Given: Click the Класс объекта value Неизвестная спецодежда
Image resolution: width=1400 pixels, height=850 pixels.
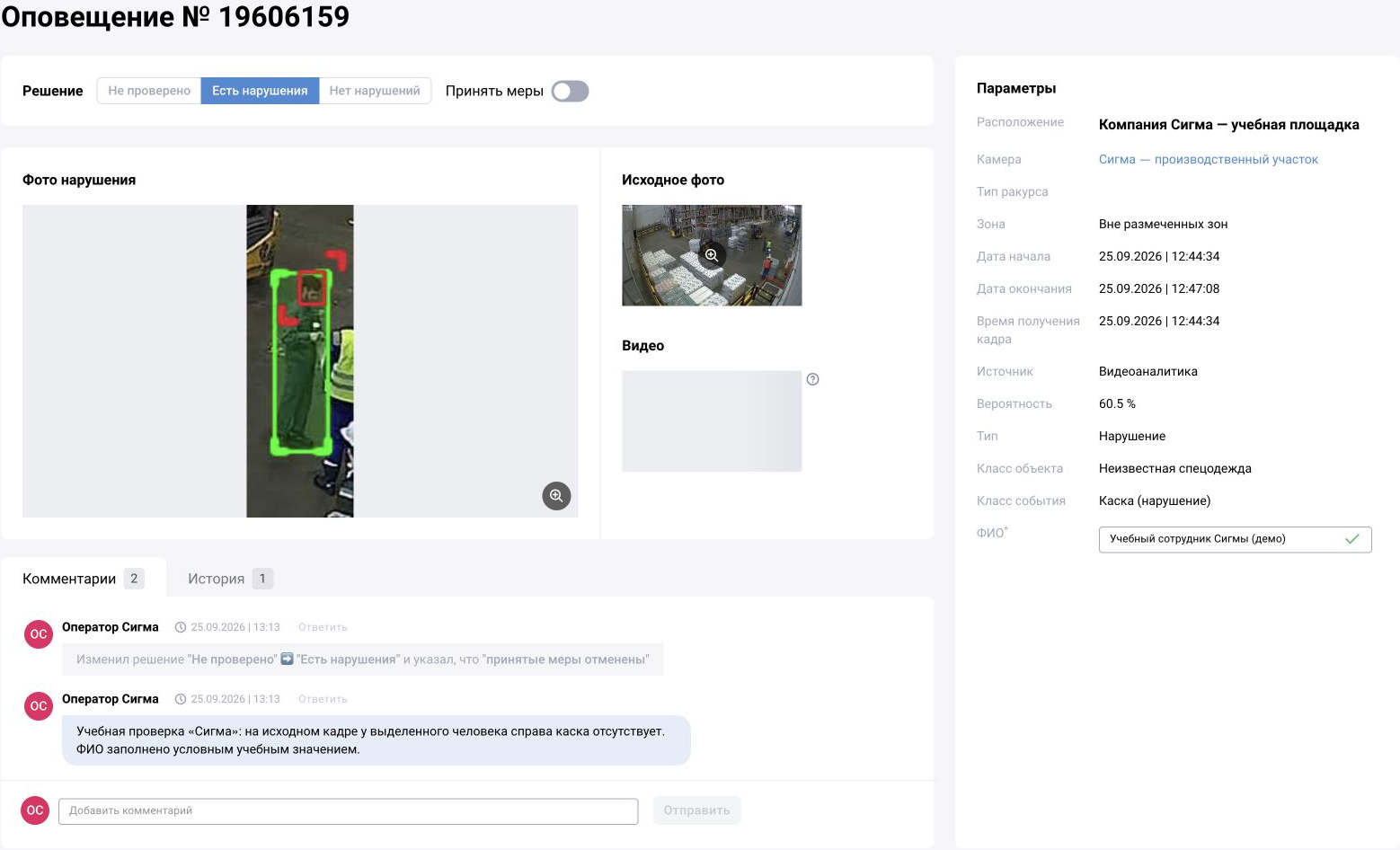Looking at the screenshot, I should [1175, 468].
